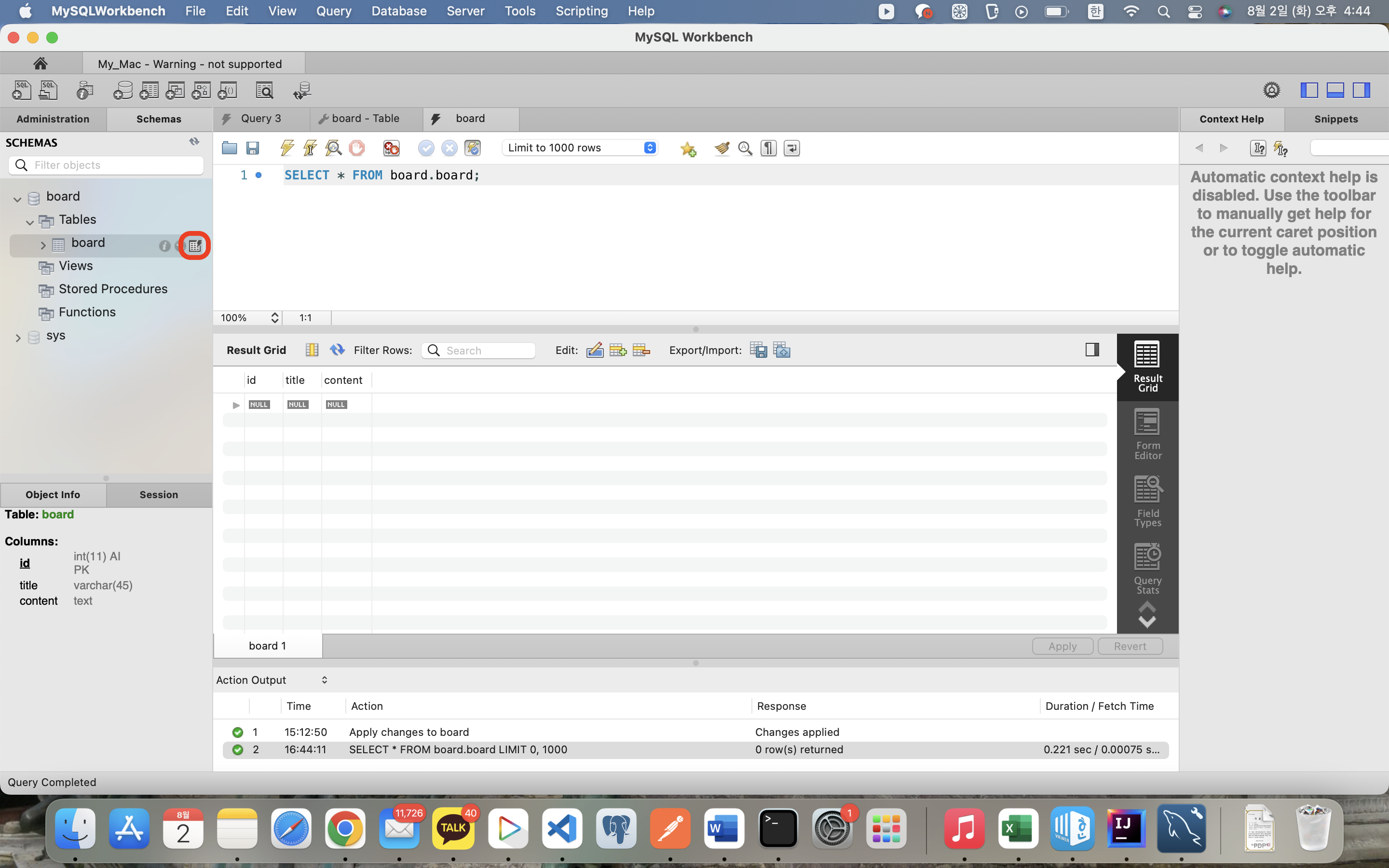Open a SQL script file via folder icon
Viewport: 1389px width, 868px height.
pyautogui.click(x=229, y=148)
